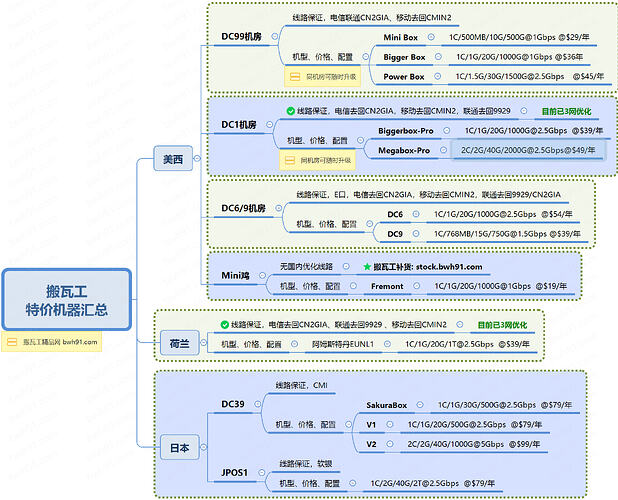The image size is (618, 500).
Task: Collapse the 日本 node
Action: 203,447
